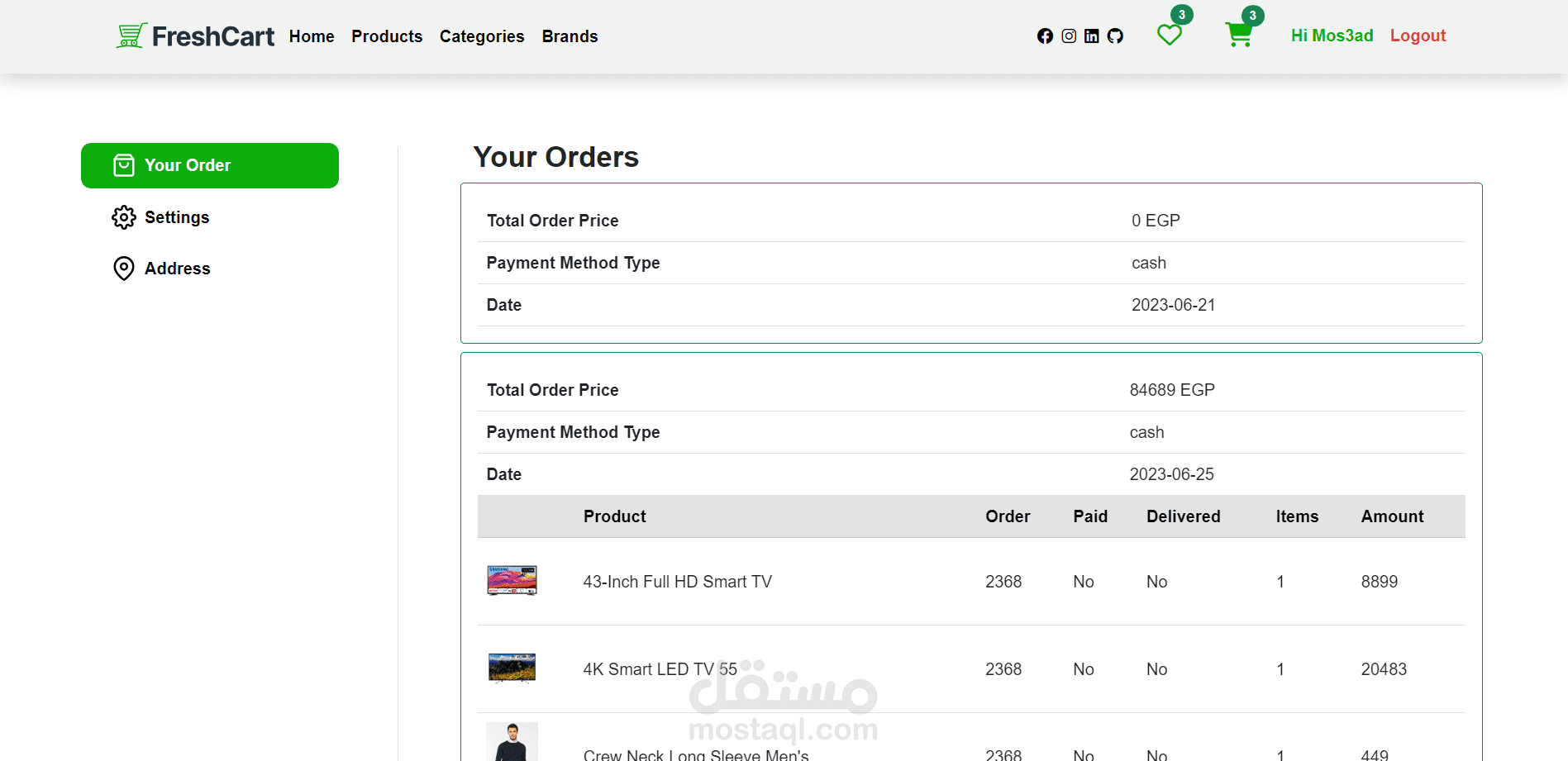
Task: Click the Settings gear icon in sidebar
Action: pos(124,217)
